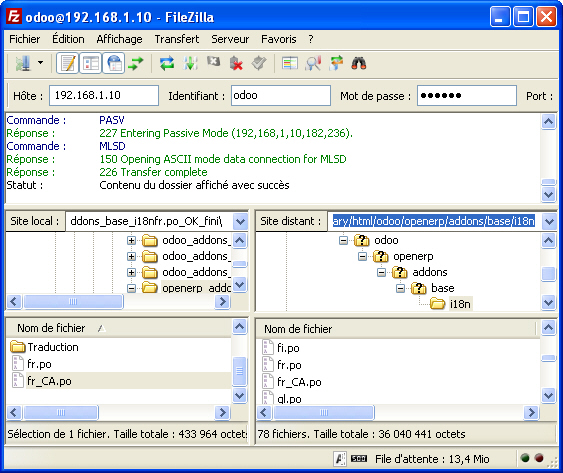Open the Site distant path dropdown
The height and width of the screenshot is (473, 563).
[549, 221]
